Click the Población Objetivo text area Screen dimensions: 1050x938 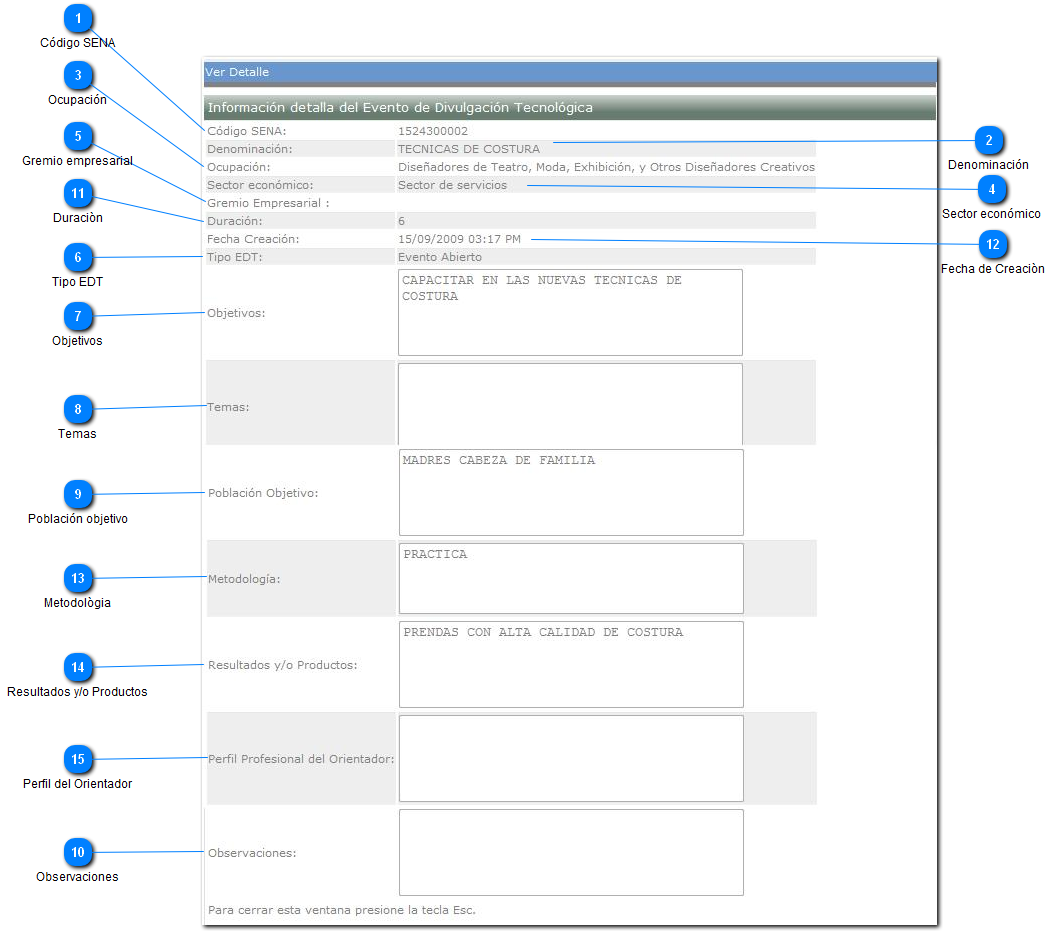click(571, 492)
